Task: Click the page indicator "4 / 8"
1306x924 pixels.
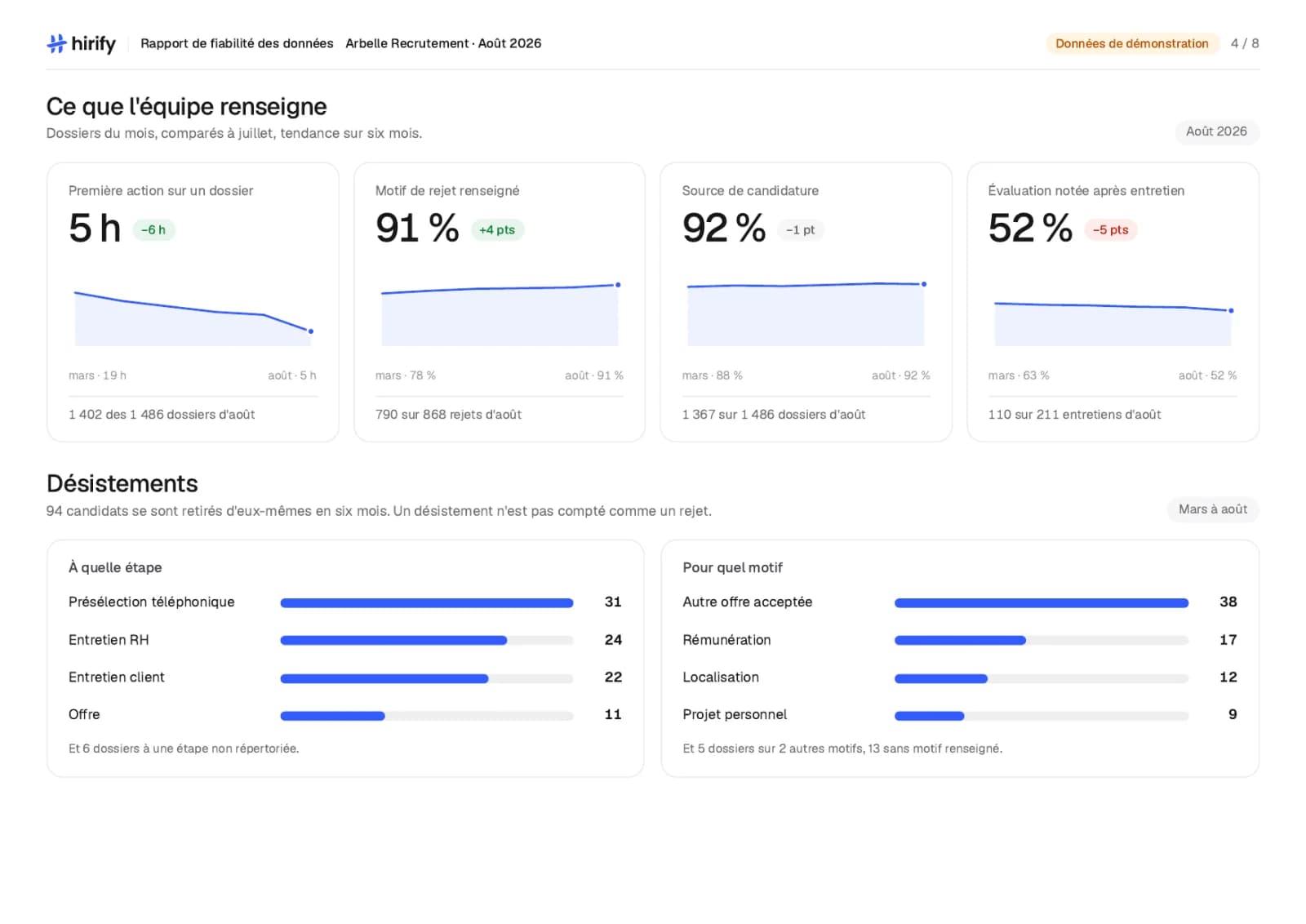Action: pyautogui.click(x=1245, y=43)
